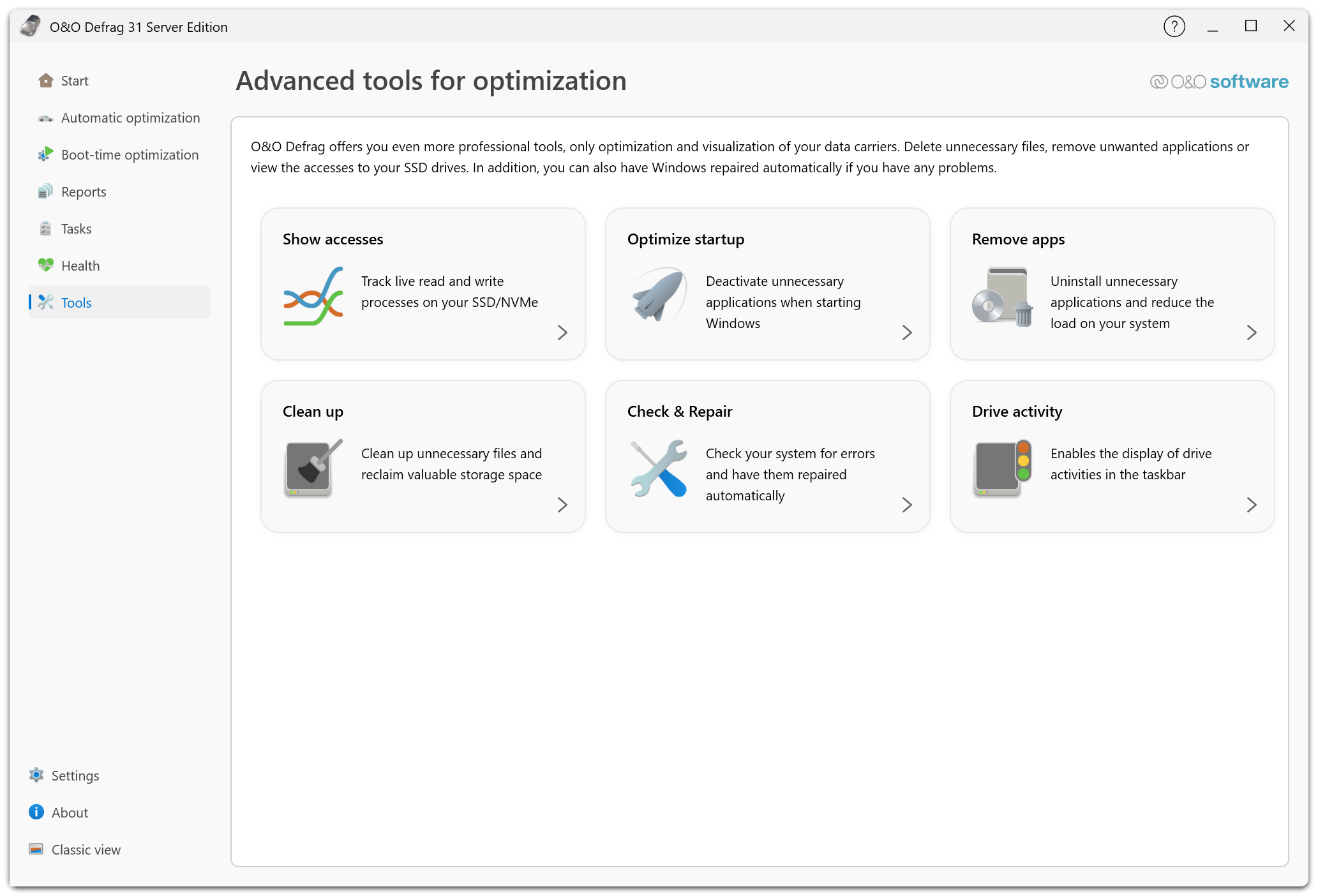Expand Remove apps card chevron
This screenshot has height=896, width=1318.
[1252, 332]
